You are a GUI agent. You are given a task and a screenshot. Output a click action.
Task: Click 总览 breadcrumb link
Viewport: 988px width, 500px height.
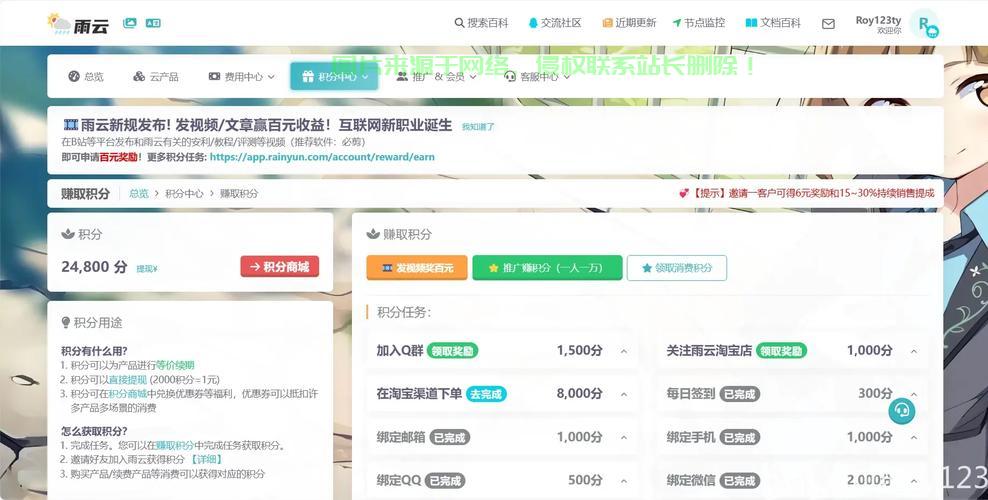139,194
